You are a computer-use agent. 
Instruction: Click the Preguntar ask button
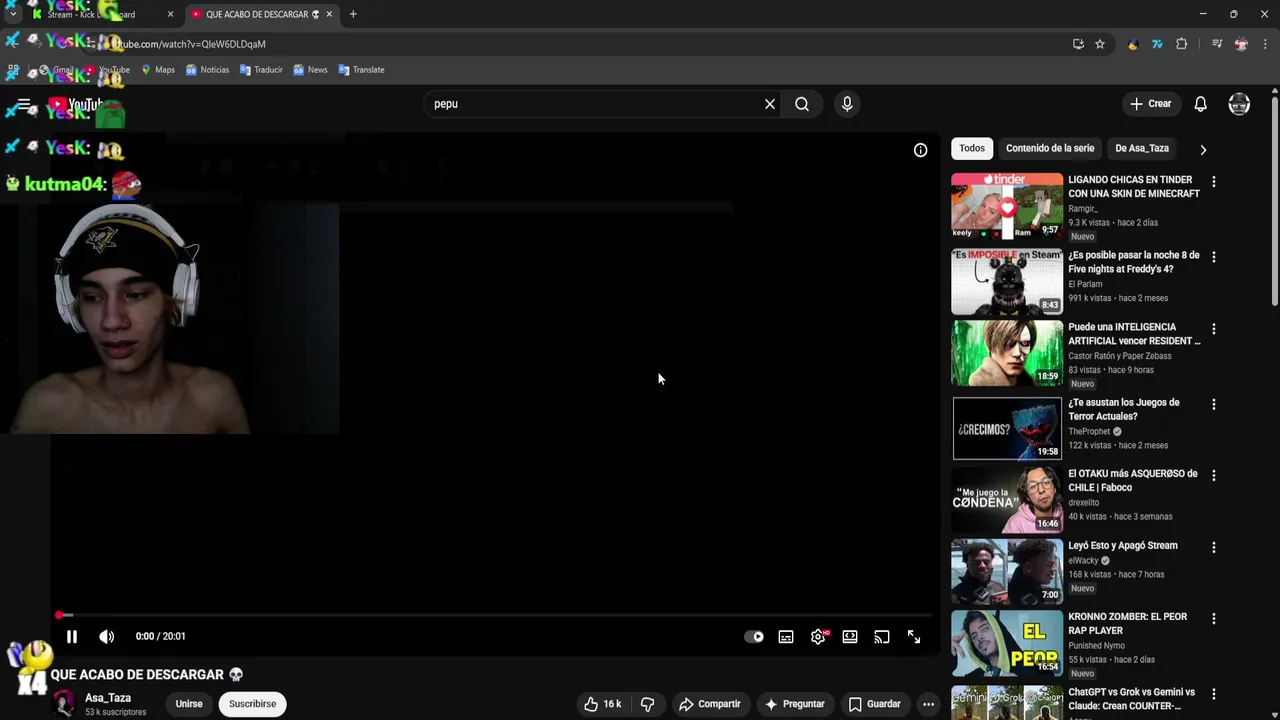[x=795, y=704]
